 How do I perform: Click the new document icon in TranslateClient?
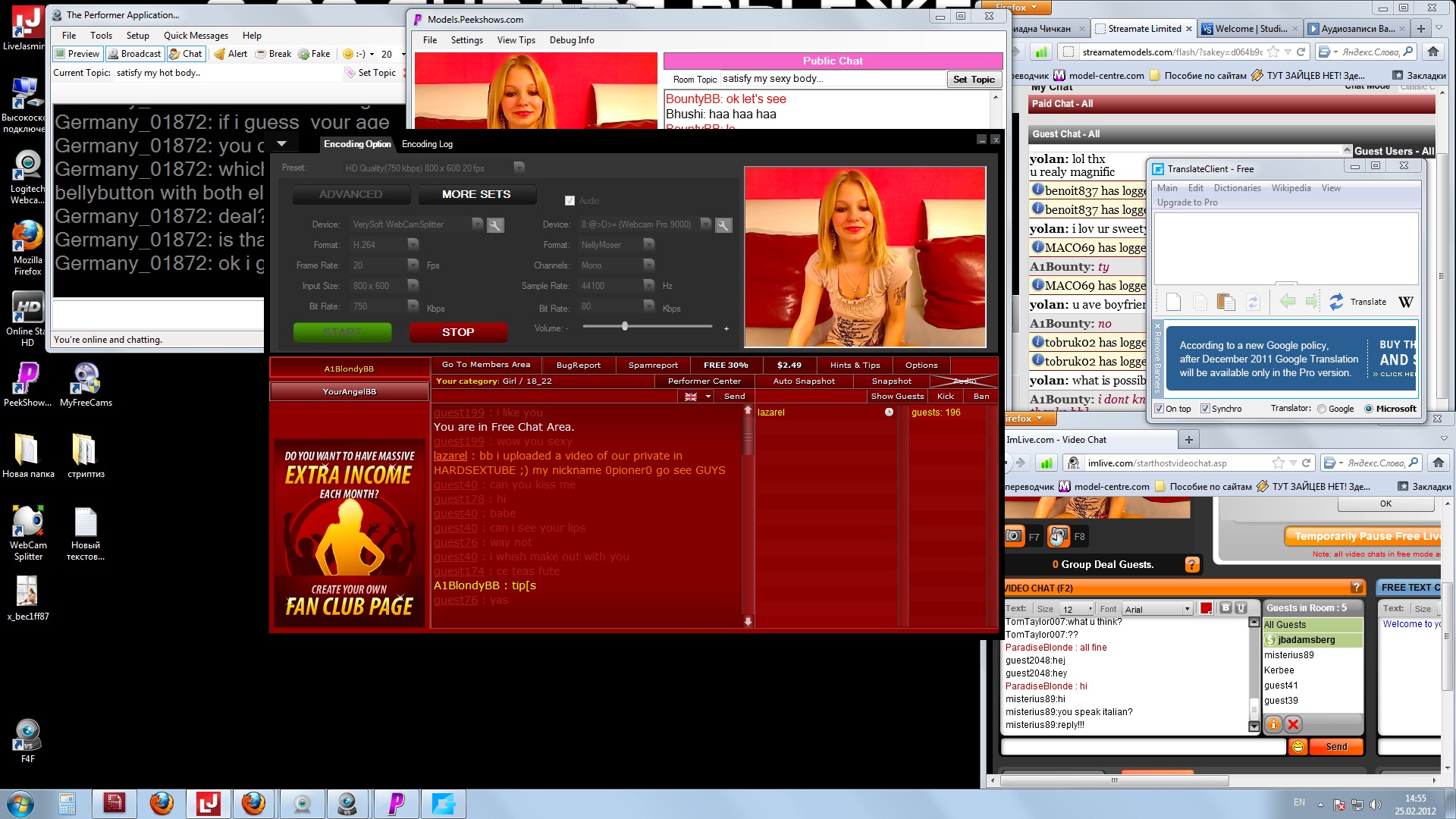point(1173,302)
